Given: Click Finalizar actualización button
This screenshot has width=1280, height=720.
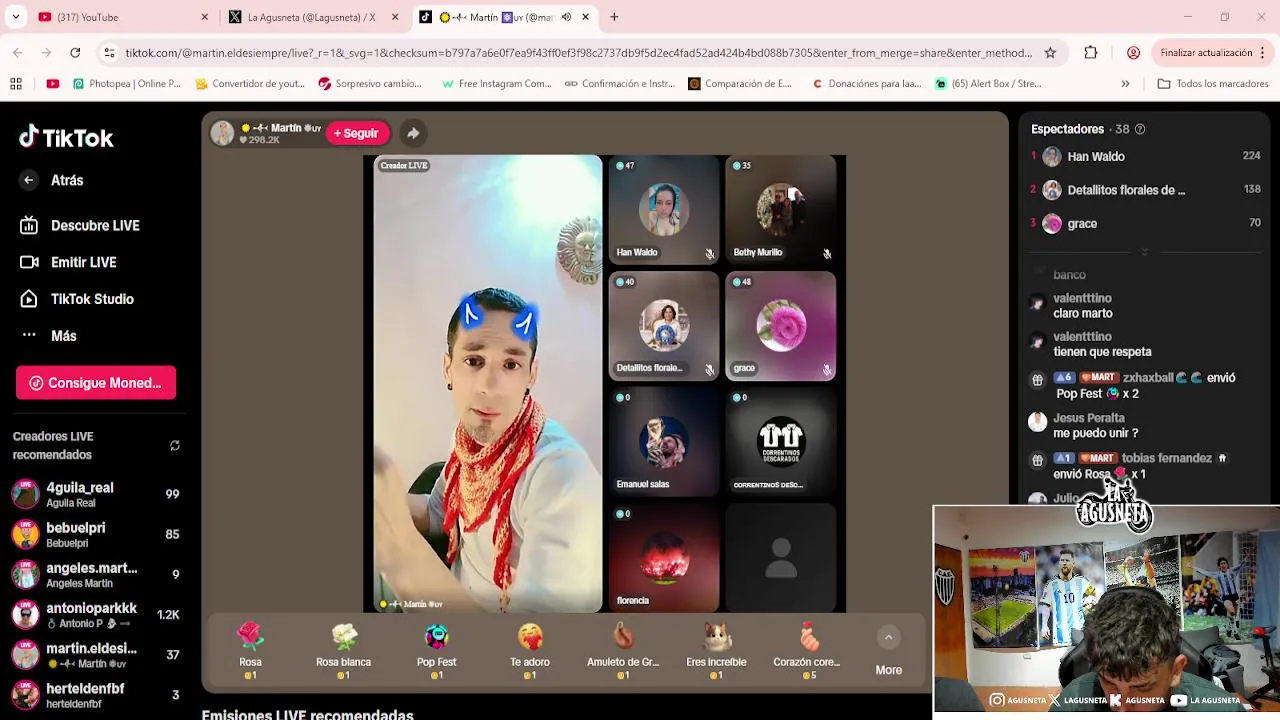Looking at the screenshot, I should point(1206,53).
